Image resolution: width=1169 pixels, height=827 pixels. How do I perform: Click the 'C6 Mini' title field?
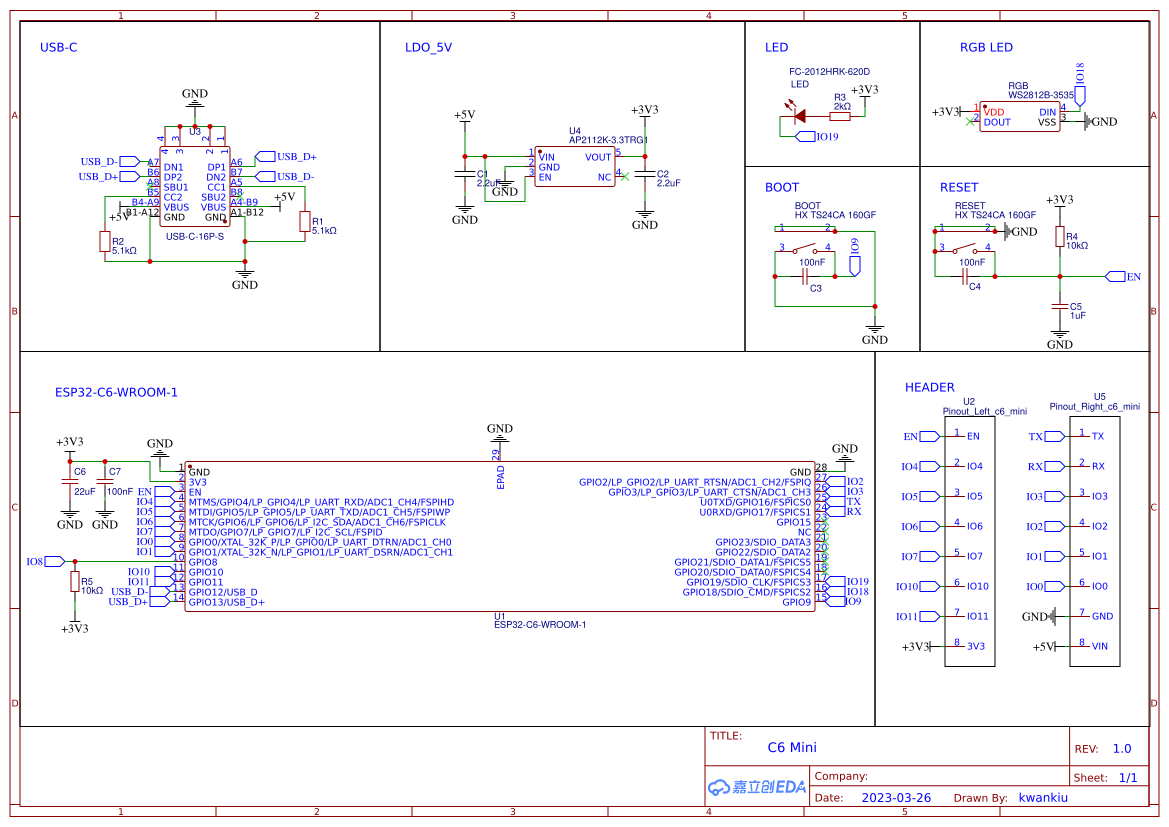tap(792, 747)
